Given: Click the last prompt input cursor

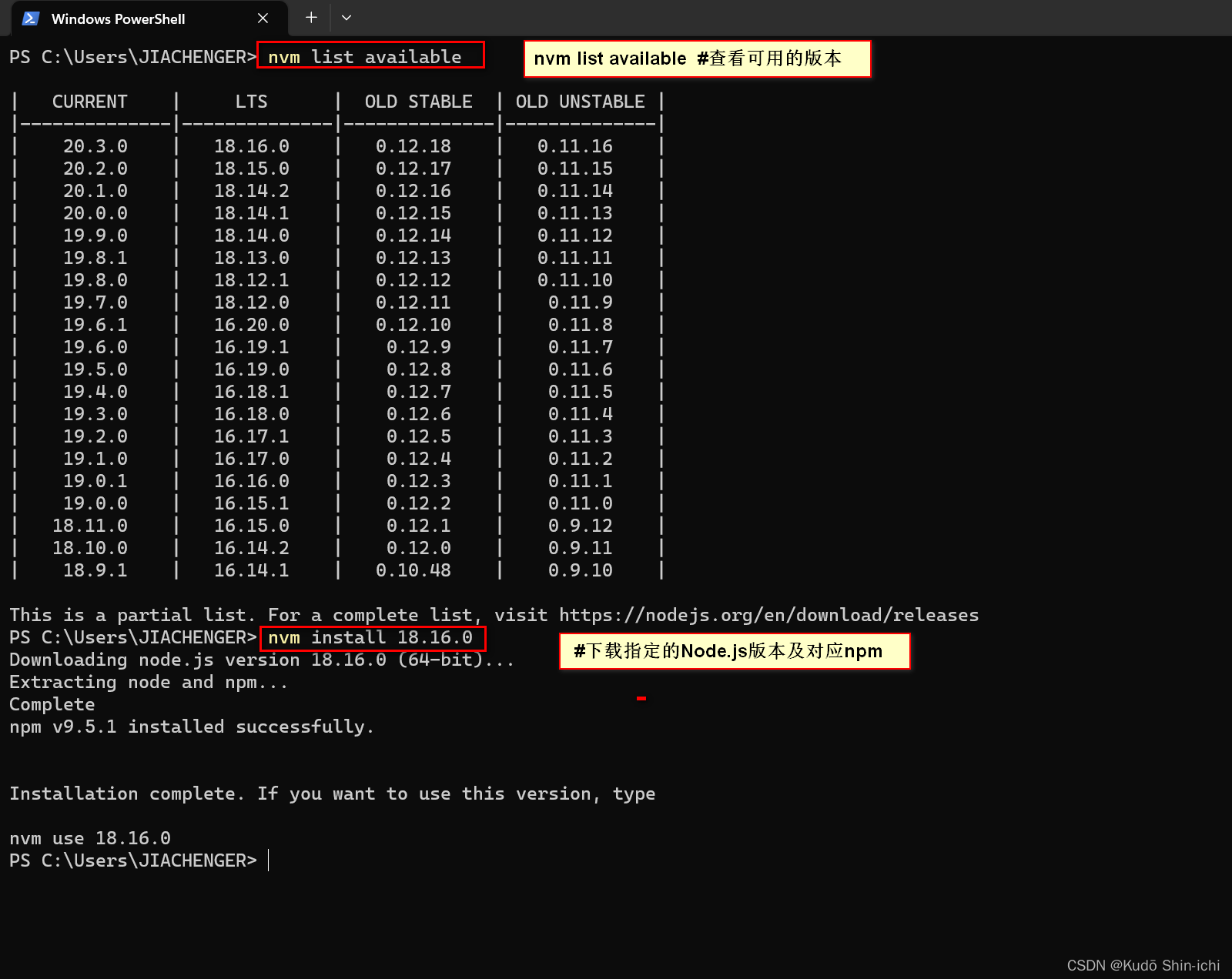Looking at the screenshot, I should coord(269,860).
